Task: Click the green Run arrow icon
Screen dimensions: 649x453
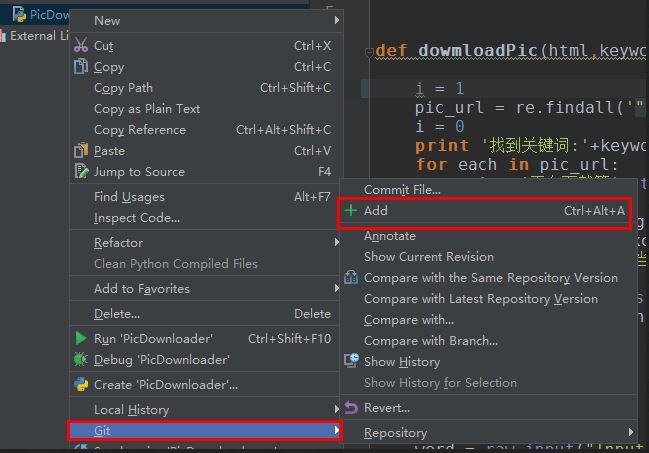Action: point(81,338)
